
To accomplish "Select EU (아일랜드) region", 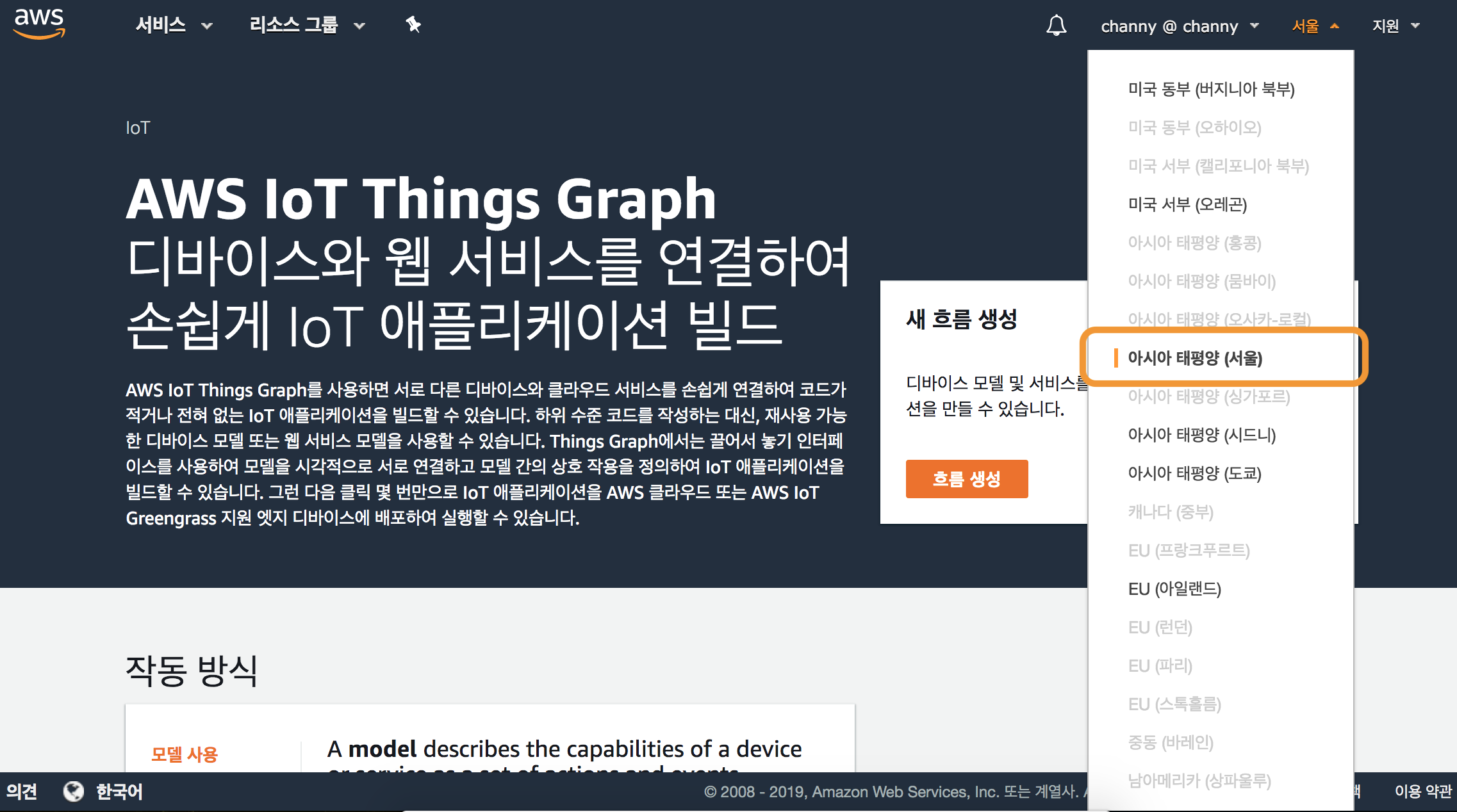I will coord(1174,589).
